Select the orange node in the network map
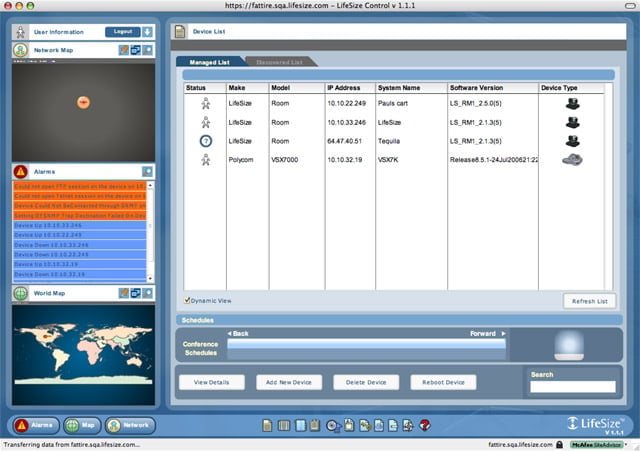 tap(83, 102)
